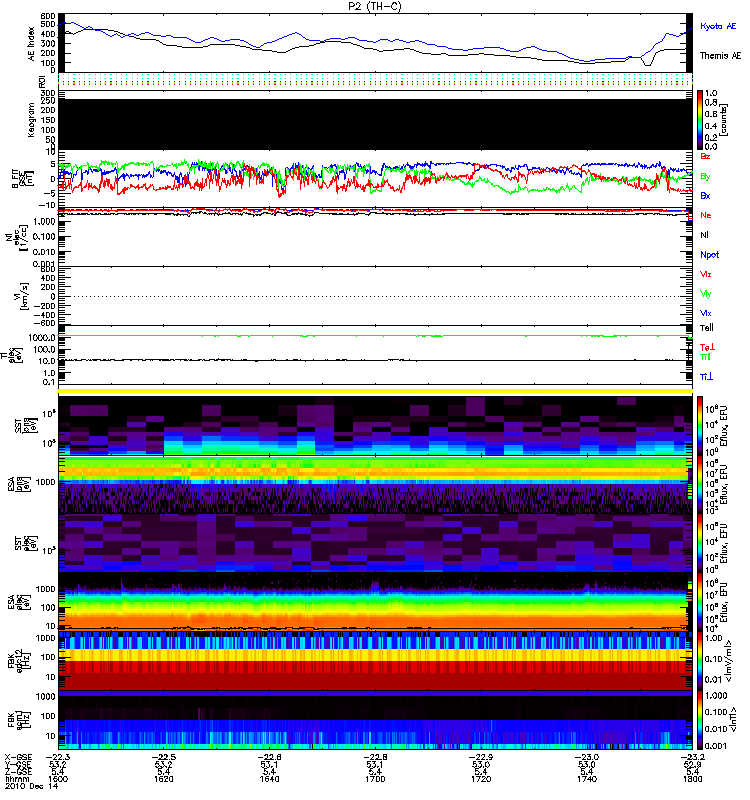
Task: Click the green By legend label
Action: coord(705,176)
